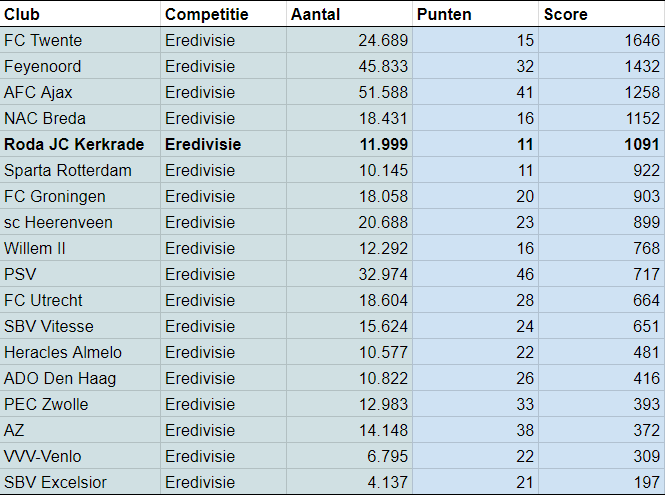This screenshot has width=665, height=495.
Task: Click Aantal value 4.137
Action: (x=348, y=482)
